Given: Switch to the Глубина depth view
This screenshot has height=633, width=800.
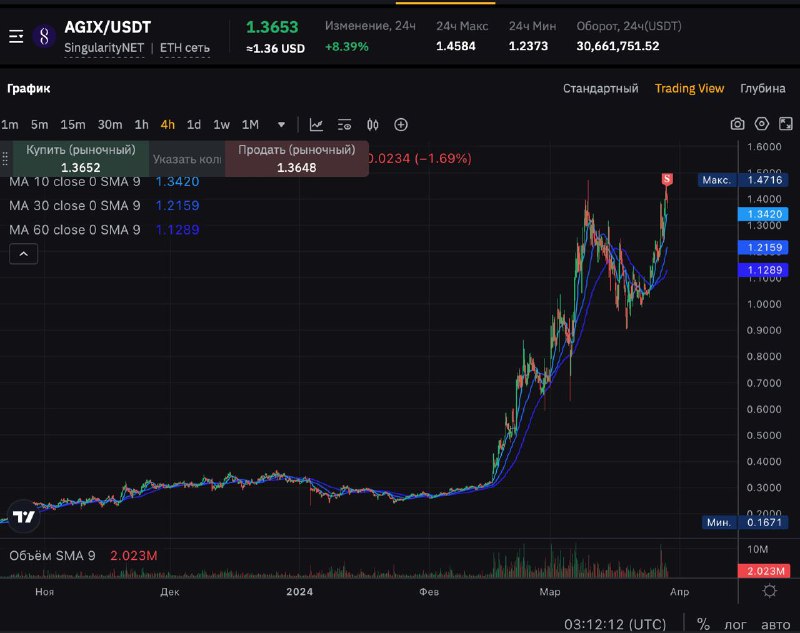Looking at the screenshot, I should pyautogui.click(x=763, y=88).
